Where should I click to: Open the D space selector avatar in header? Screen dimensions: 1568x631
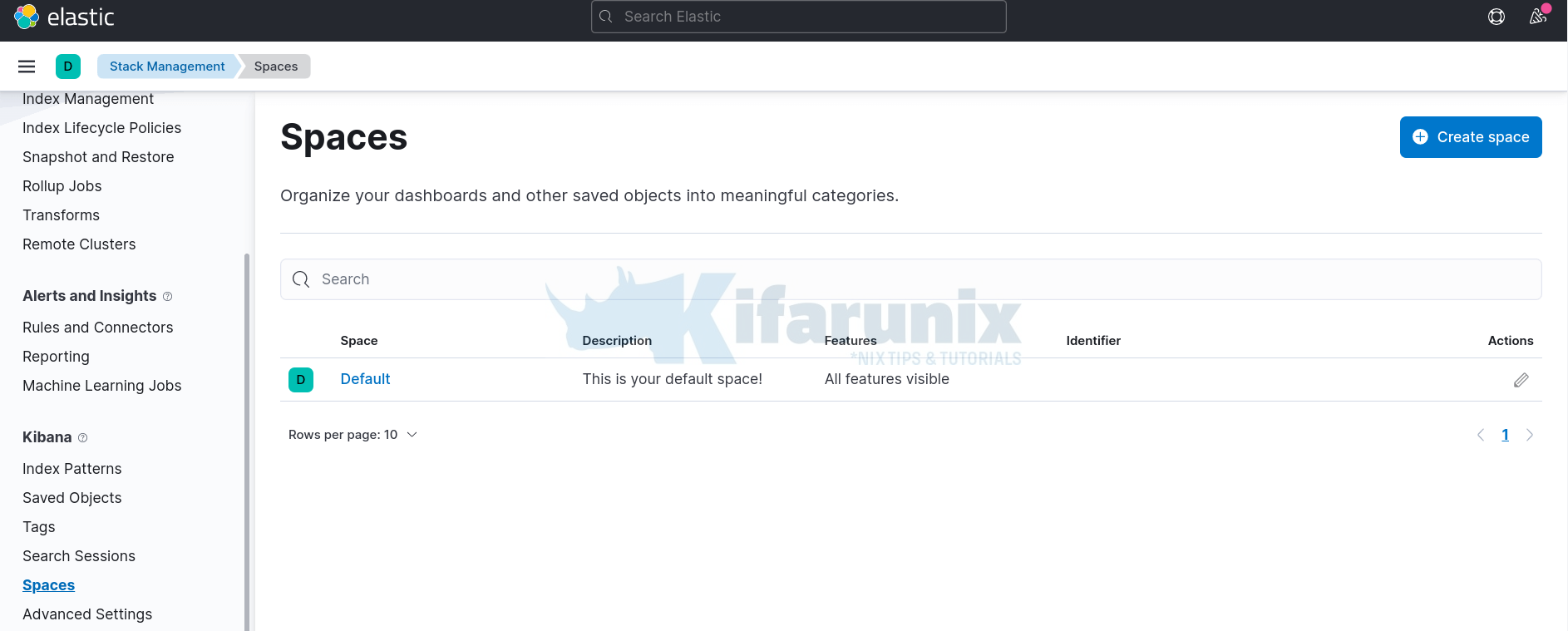[68, 67]
